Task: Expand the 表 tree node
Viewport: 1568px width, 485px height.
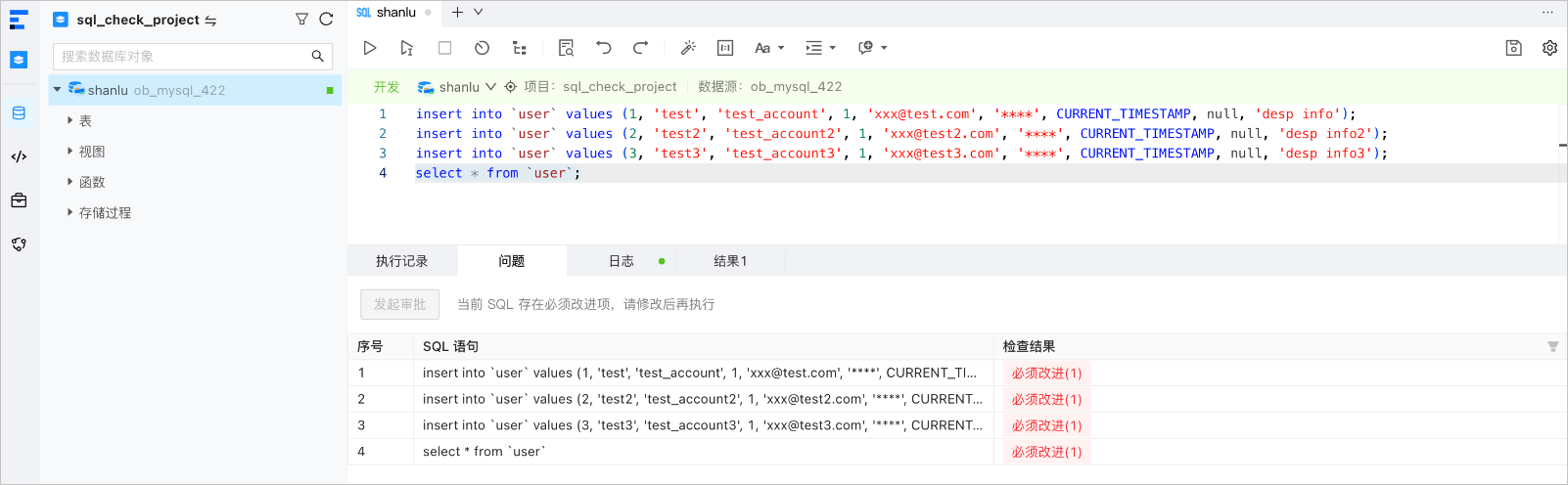Action: (69, 121)
